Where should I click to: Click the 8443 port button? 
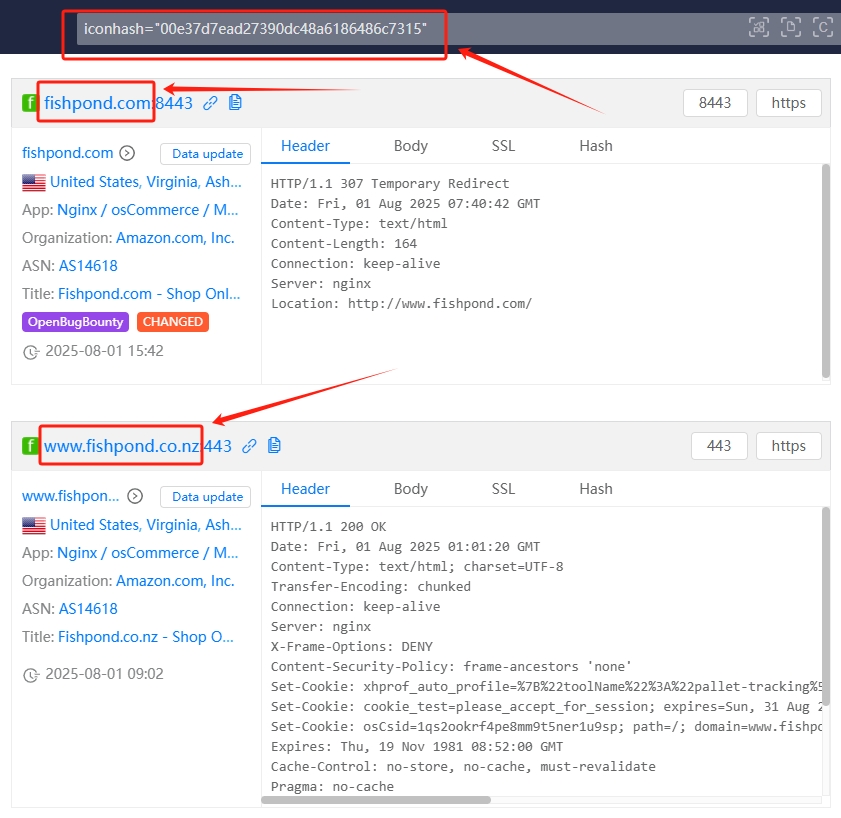pos(714,103)
